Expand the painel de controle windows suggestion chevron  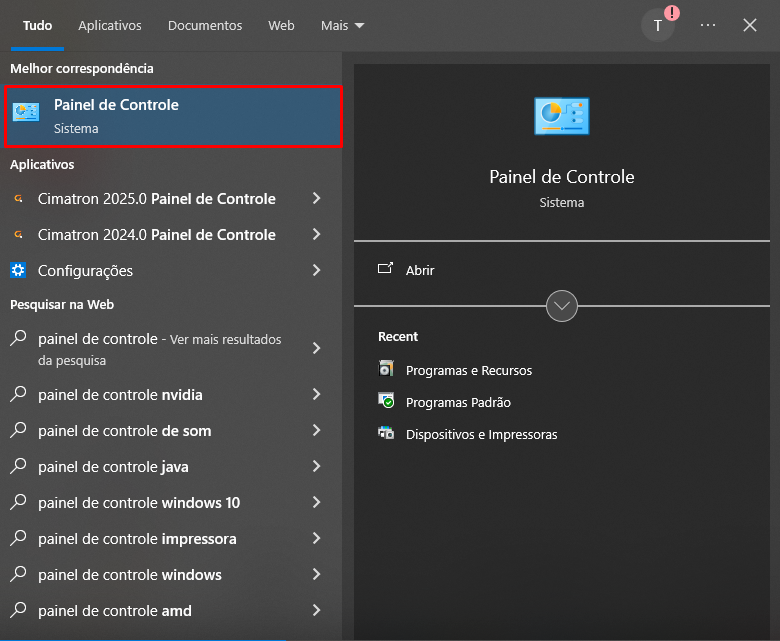(x=316, y=574)
